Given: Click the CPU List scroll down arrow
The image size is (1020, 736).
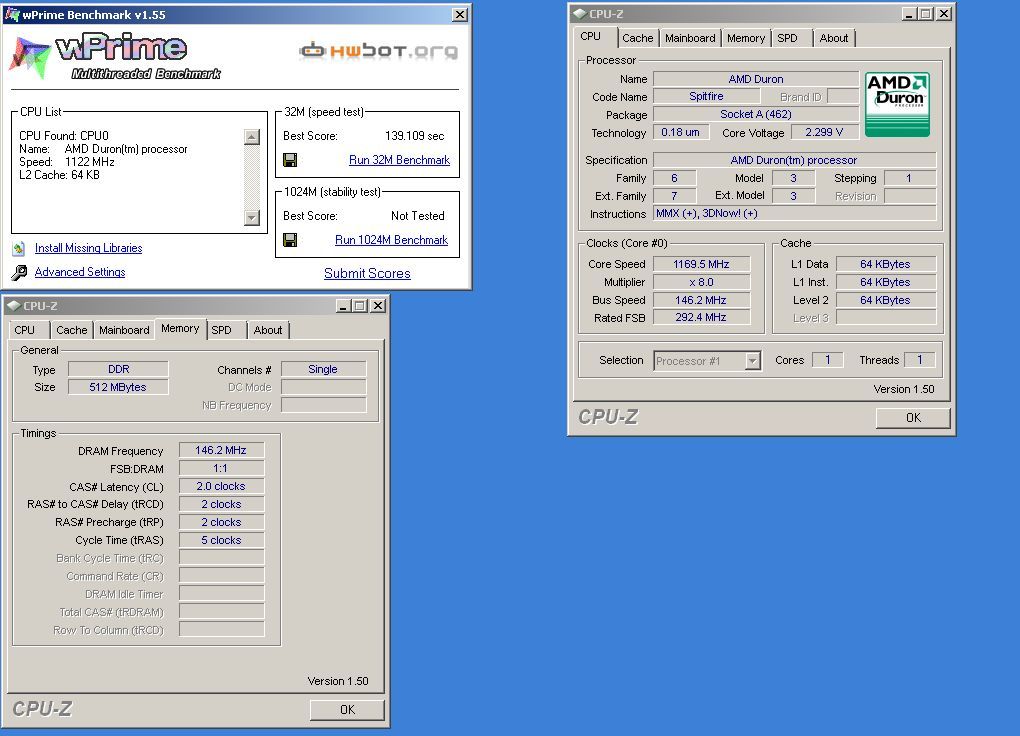Looking at the screenshot, I should tap(252, 217).
